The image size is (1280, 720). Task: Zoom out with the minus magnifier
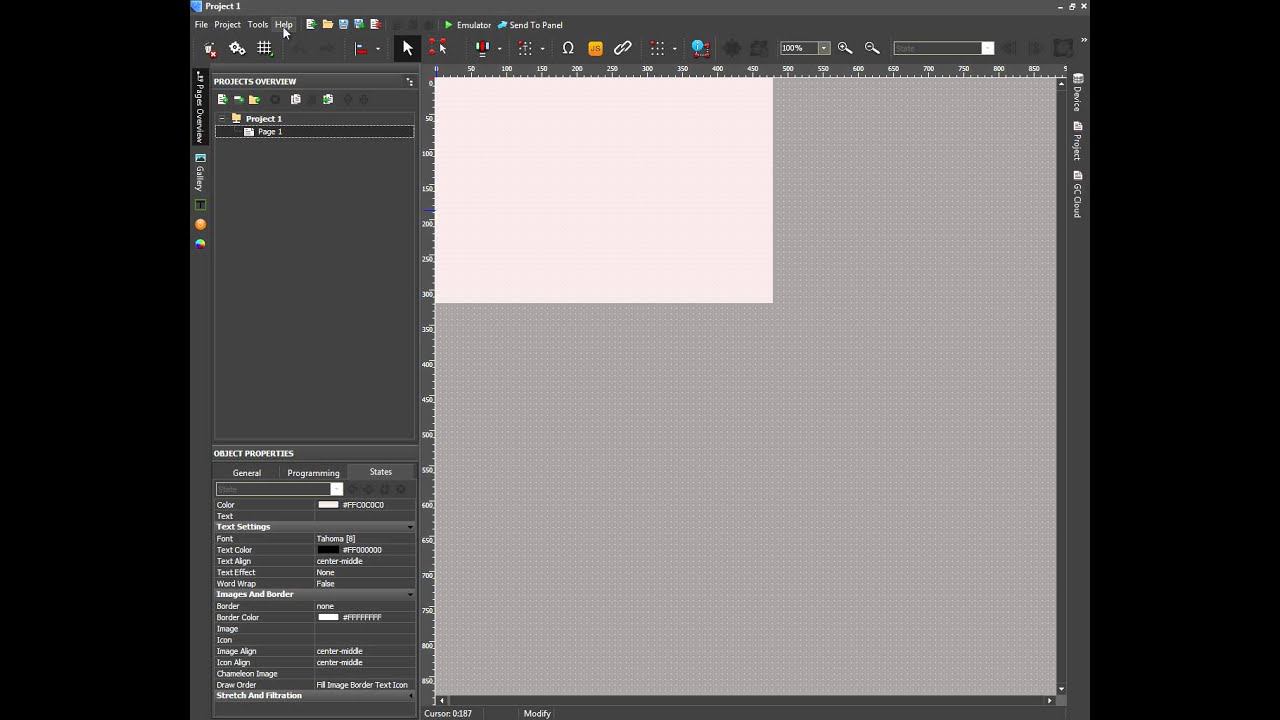872,48
